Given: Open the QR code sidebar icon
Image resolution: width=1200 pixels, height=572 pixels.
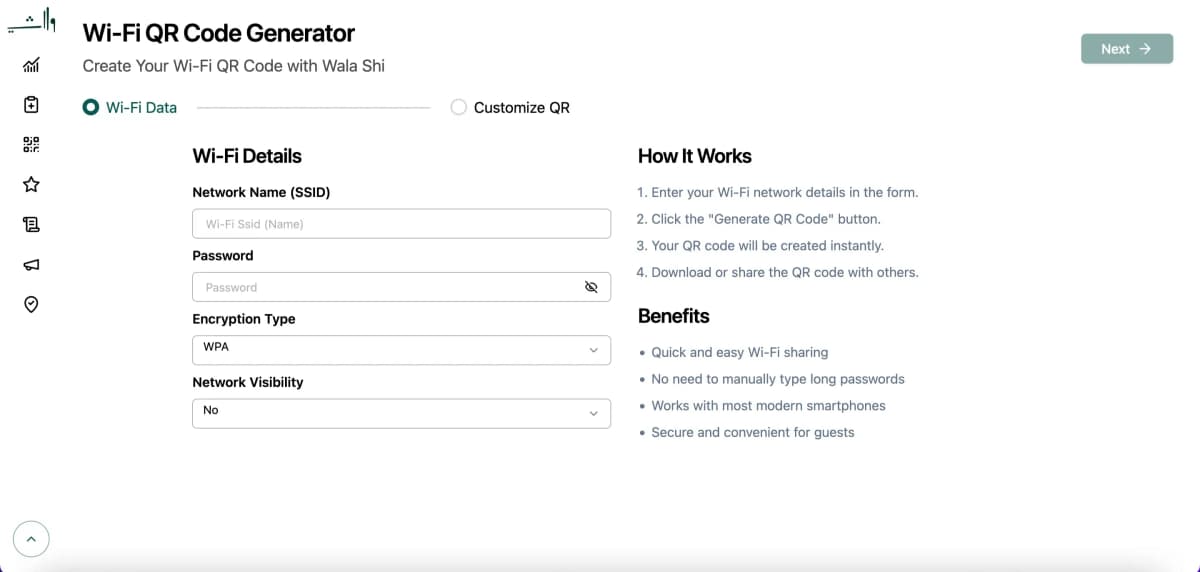Looking at the screenshot, I should (31, 145).
